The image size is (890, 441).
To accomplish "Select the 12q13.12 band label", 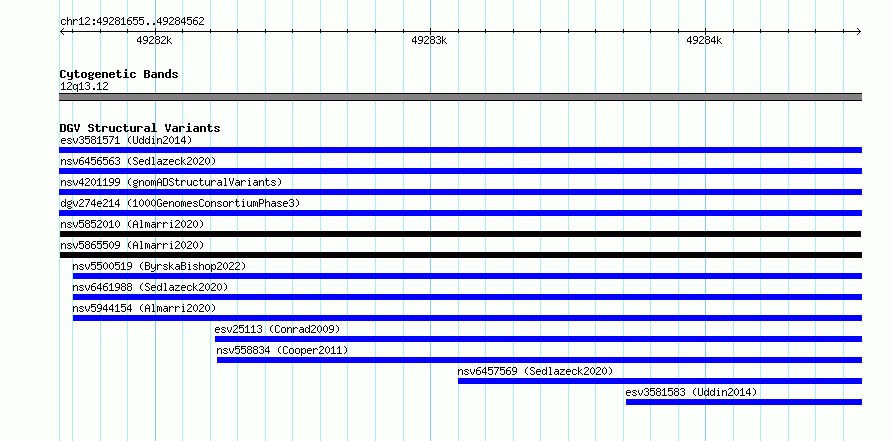I will pos(84,87).
